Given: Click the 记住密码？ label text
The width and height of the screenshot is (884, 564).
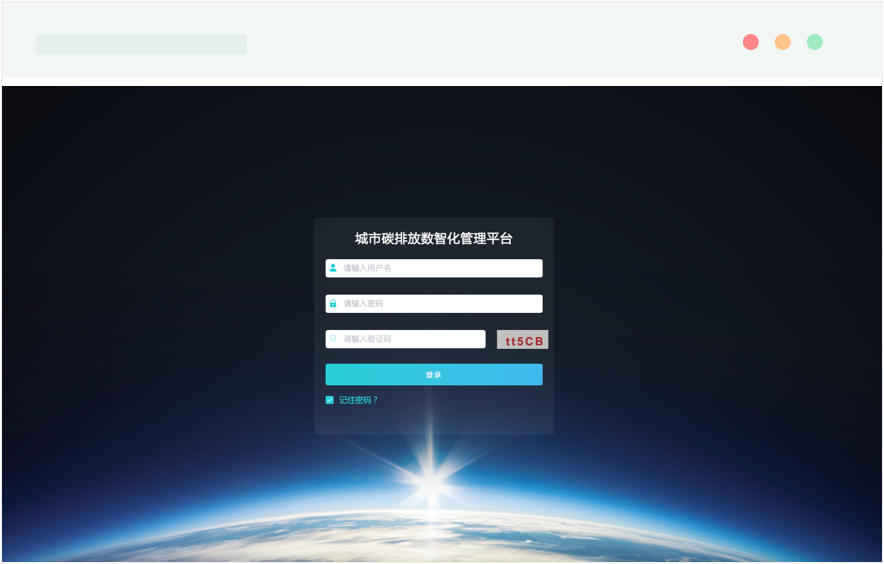Looking at the screenshot, I should (359, 400).
